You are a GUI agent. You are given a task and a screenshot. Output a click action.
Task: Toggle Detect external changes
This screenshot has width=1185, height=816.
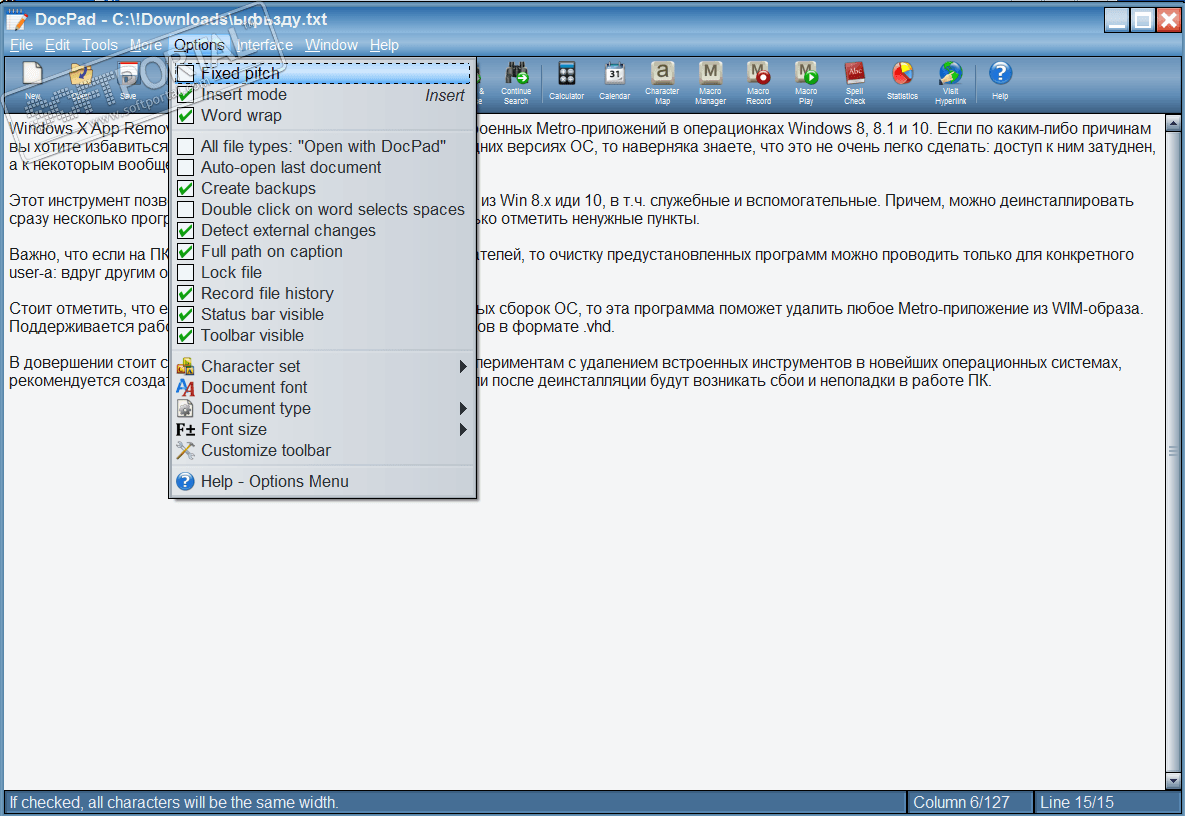[185, 230]
